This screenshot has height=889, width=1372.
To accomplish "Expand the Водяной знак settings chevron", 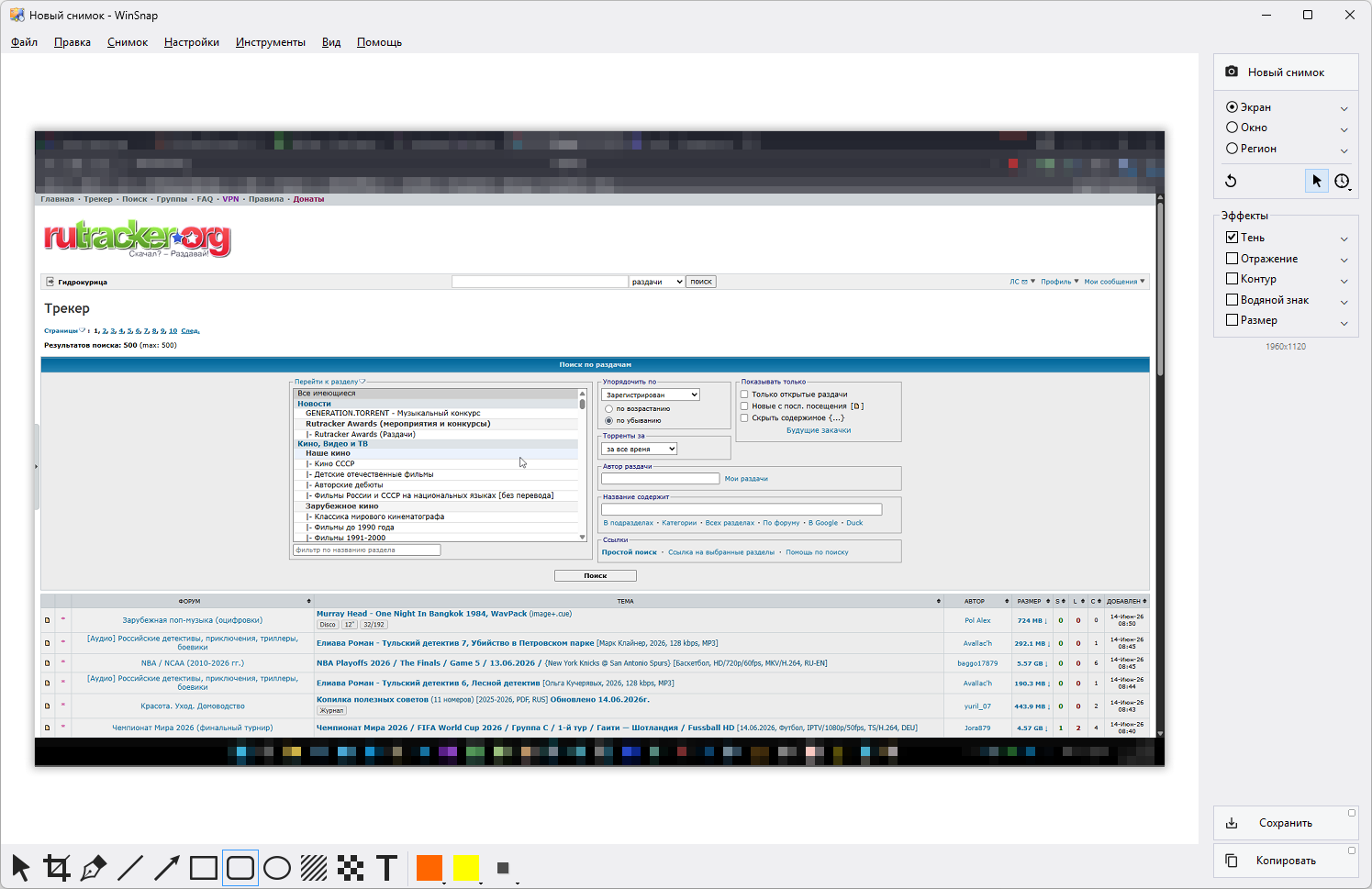I will coord(1344,301).
